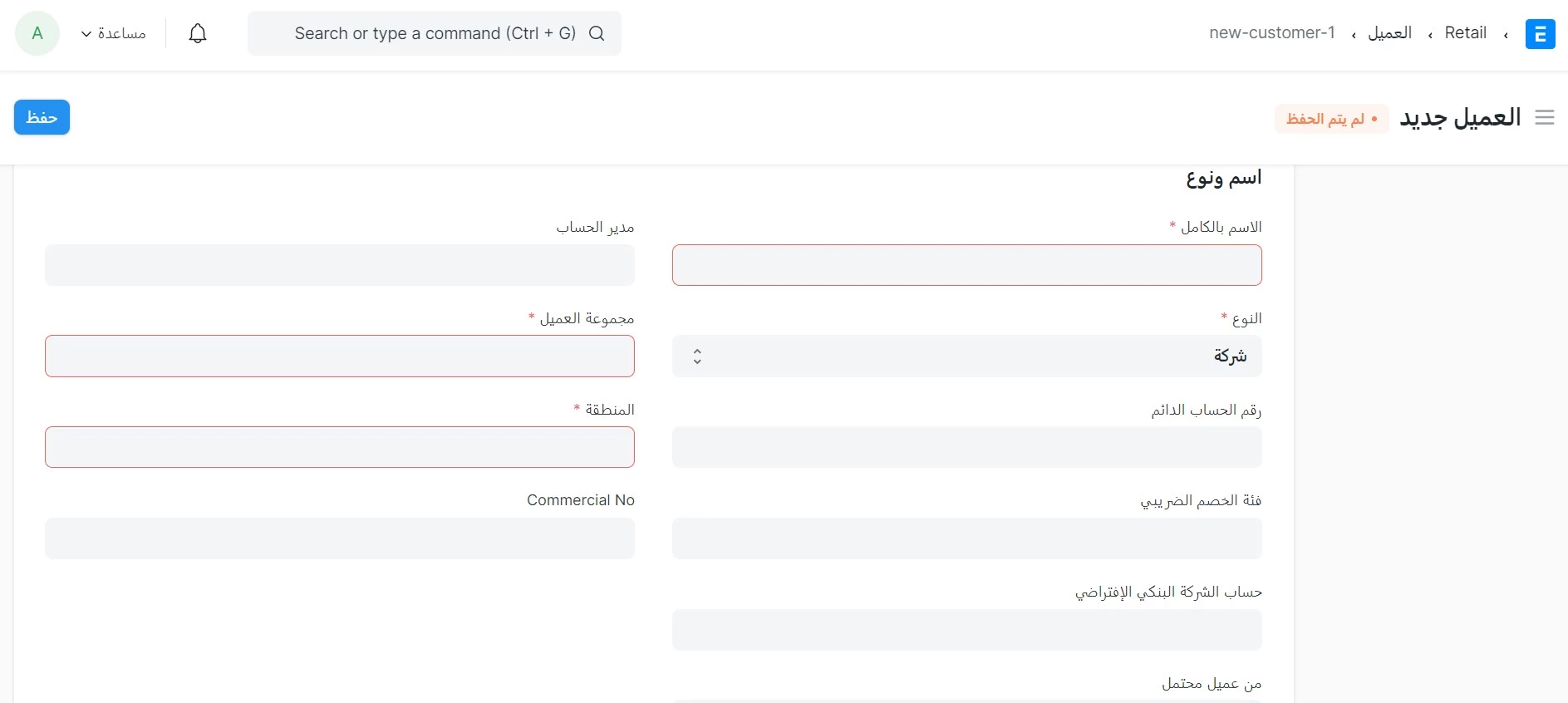Viewport: 1568px width, 703px height.
Task: Click the حساب الشركة البنكي الإفتراضي field
Action: coord(966,630)
